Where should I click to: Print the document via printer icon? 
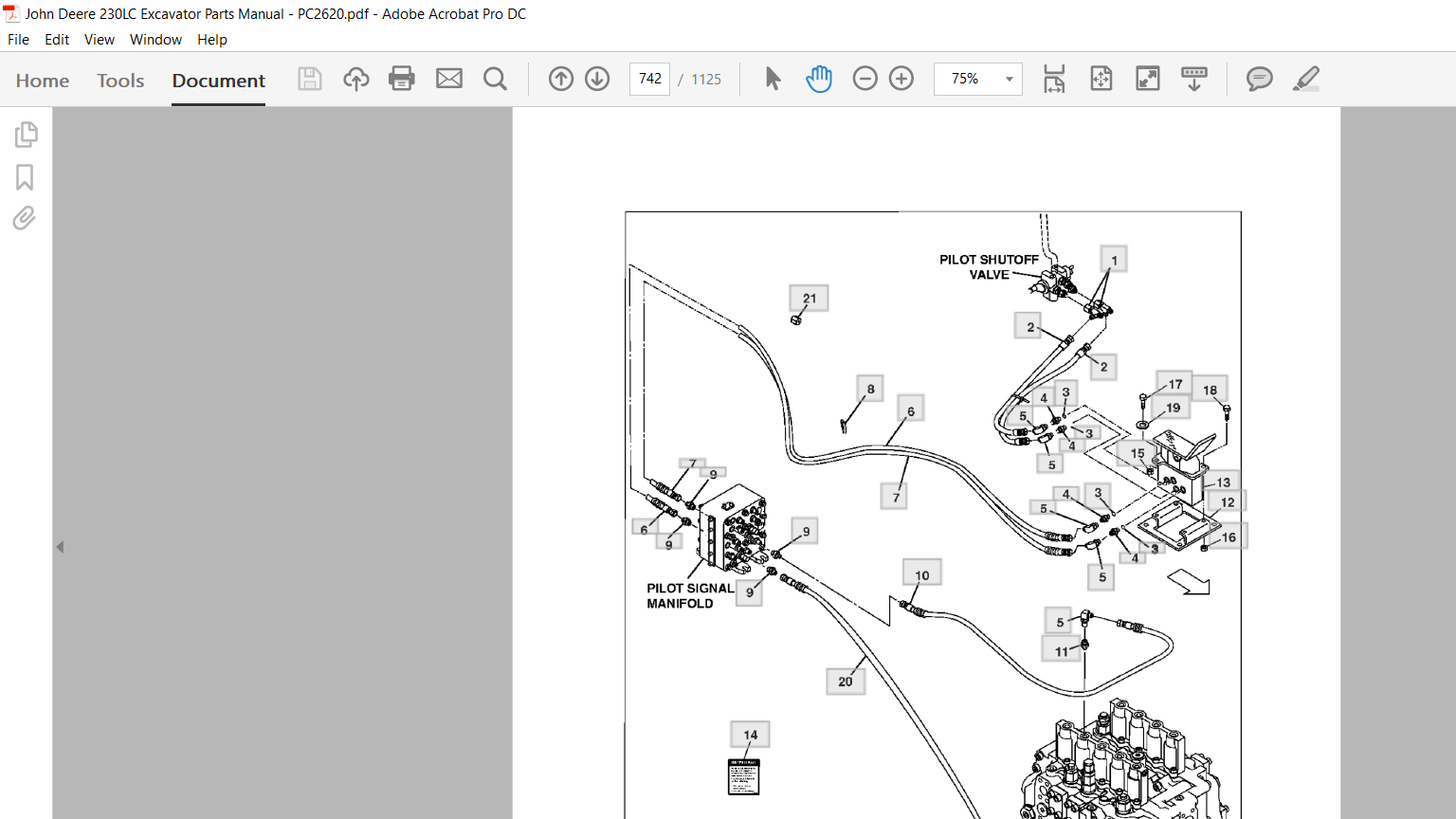point(402,79)
